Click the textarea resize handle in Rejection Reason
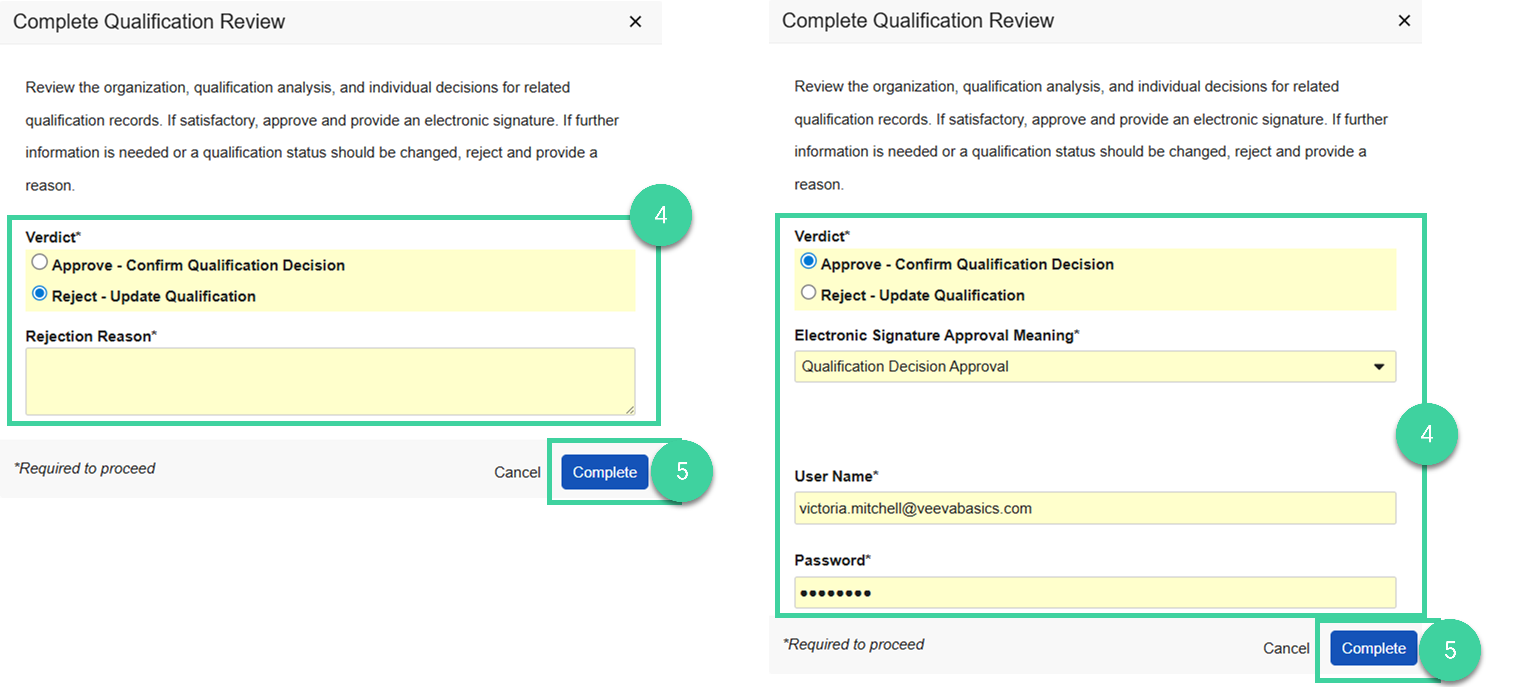The width and height of the screenshot is (1534, 687). (x=631, y=408)
